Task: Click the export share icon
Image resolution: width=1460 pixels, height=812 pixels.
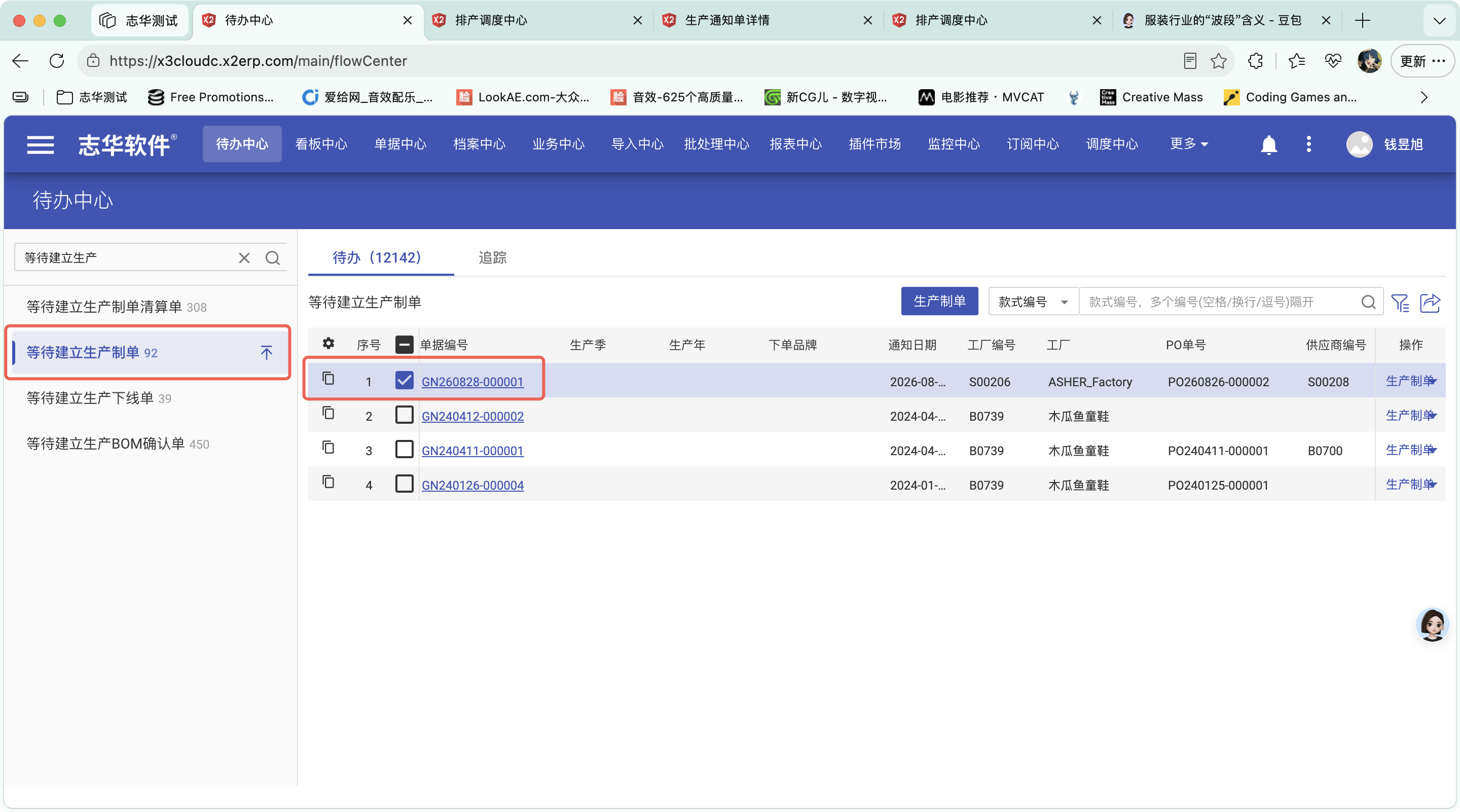Action: (x=1430, y=303)
